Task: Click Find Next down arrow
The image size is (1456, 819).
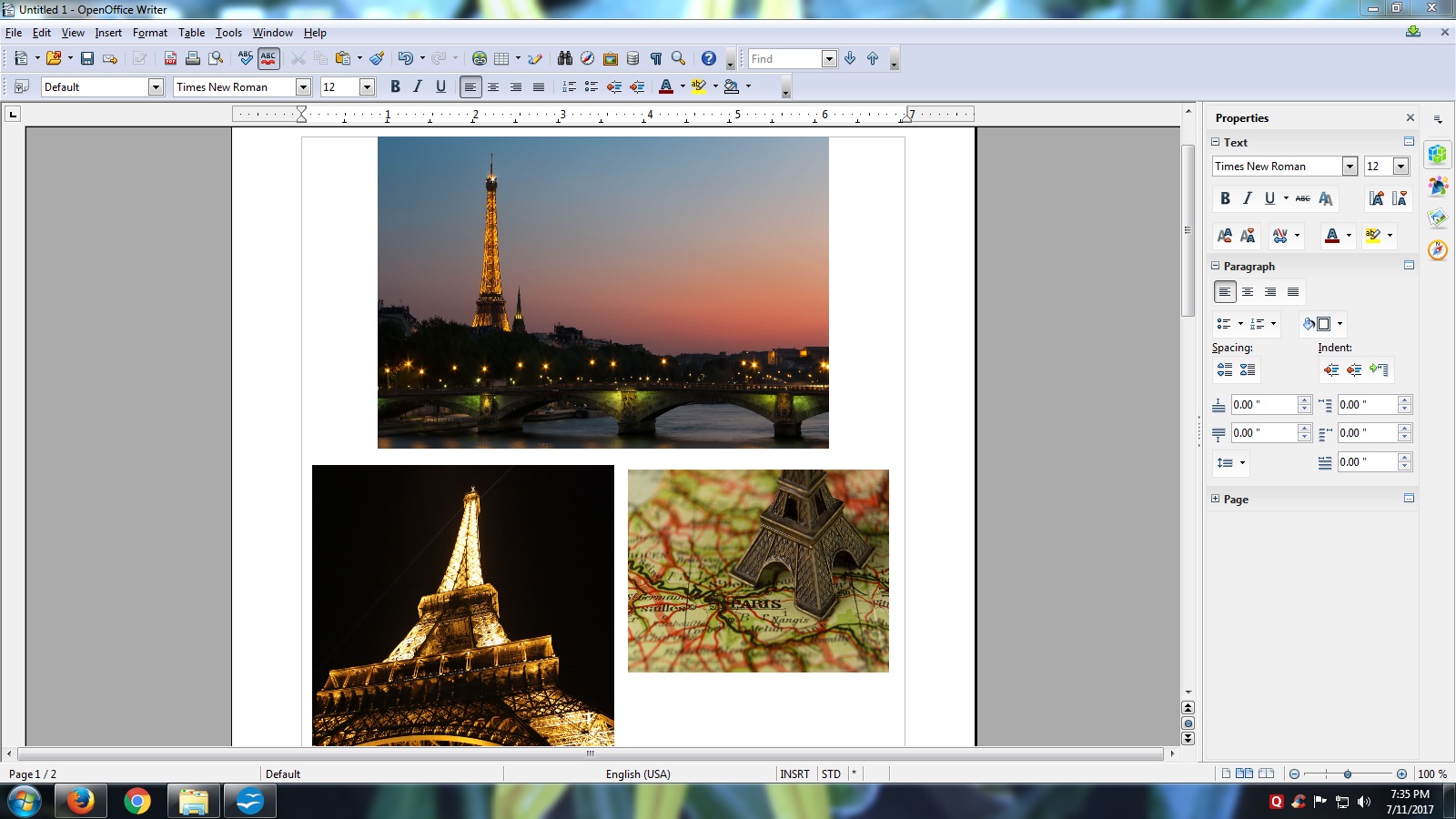Action: click(x=850, y=58)
